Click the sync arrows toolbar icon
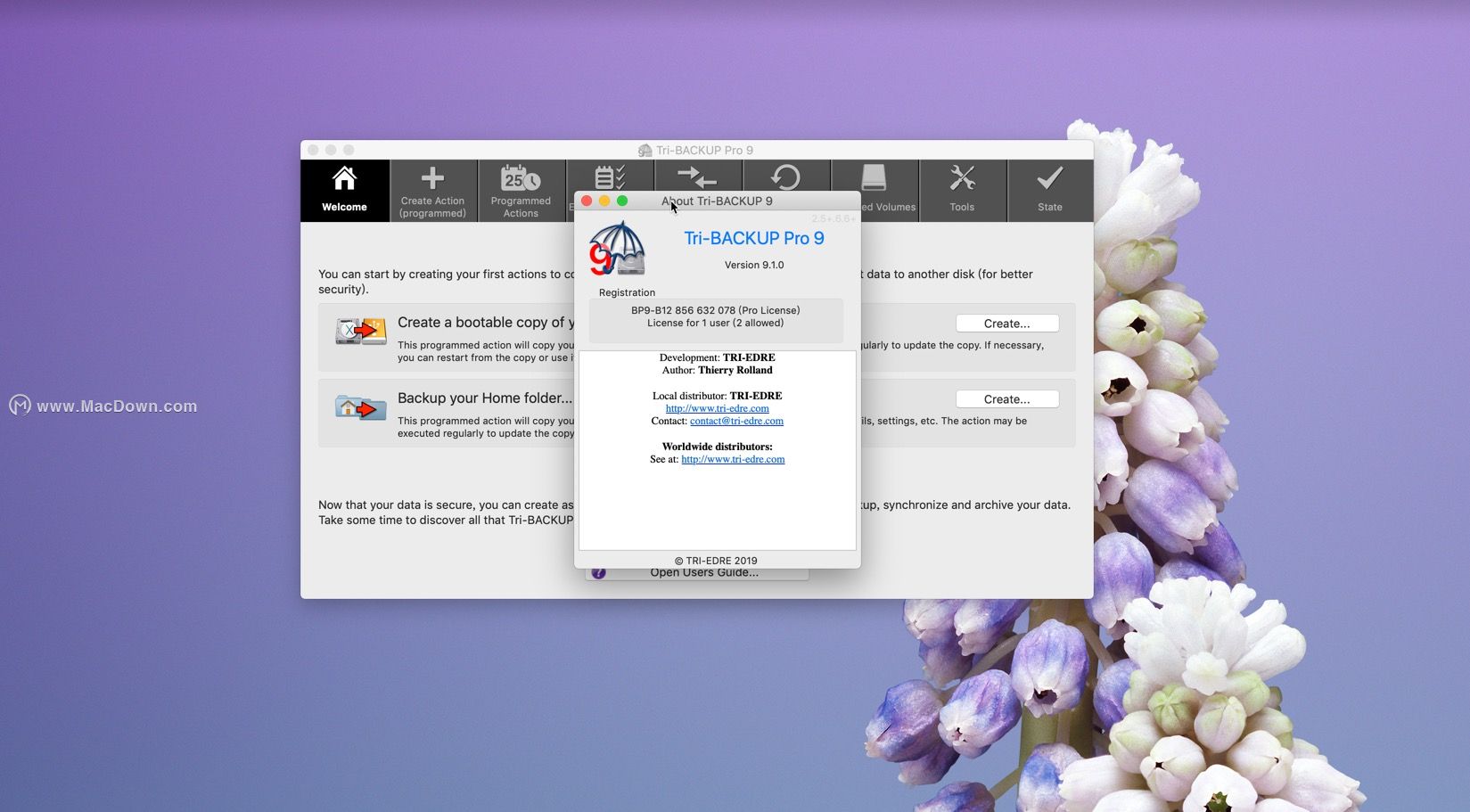1470x812 pixels. [697, 176]
